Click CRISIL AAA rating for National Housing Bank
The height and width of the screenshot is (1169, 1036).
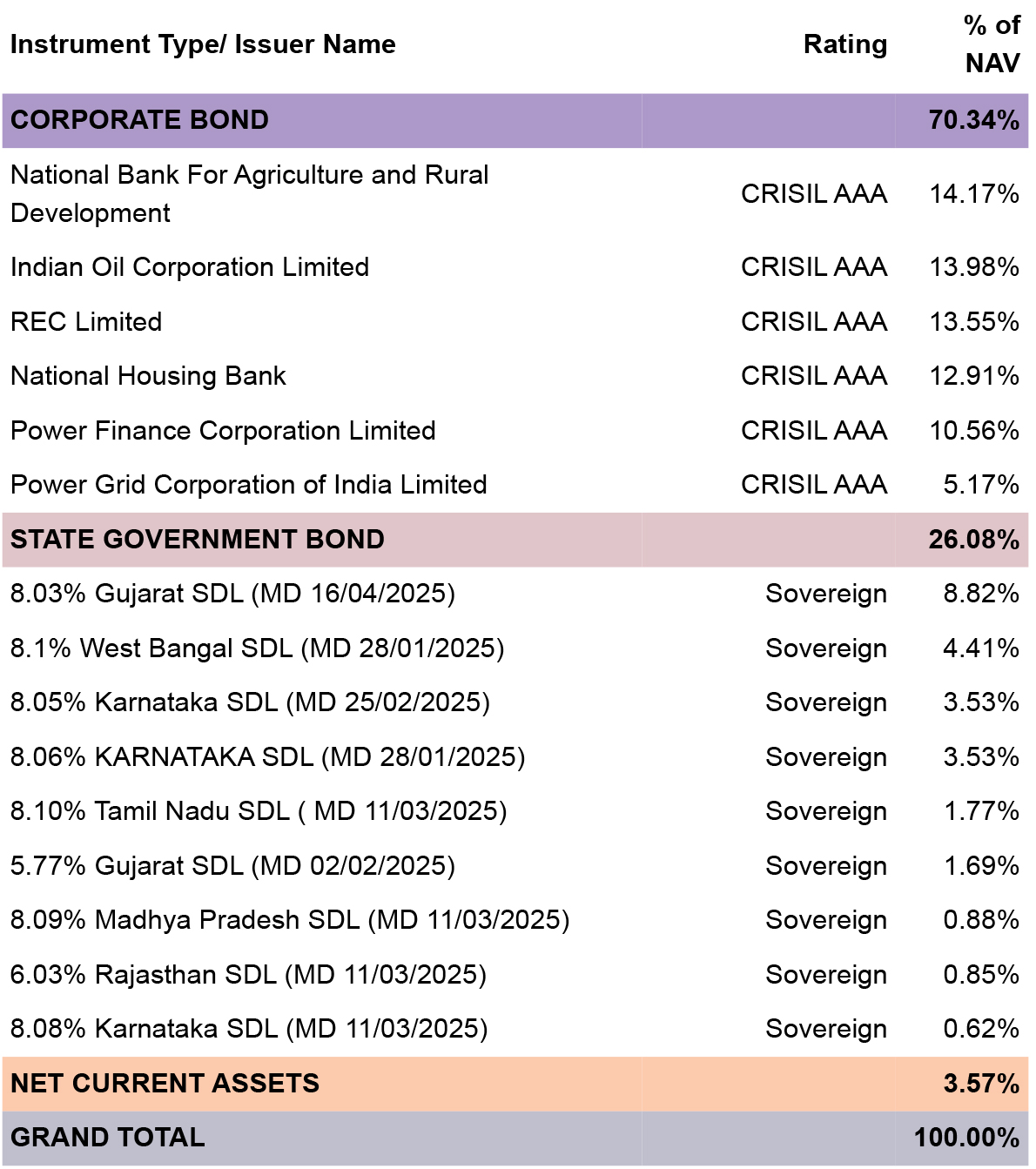point(813,376)
